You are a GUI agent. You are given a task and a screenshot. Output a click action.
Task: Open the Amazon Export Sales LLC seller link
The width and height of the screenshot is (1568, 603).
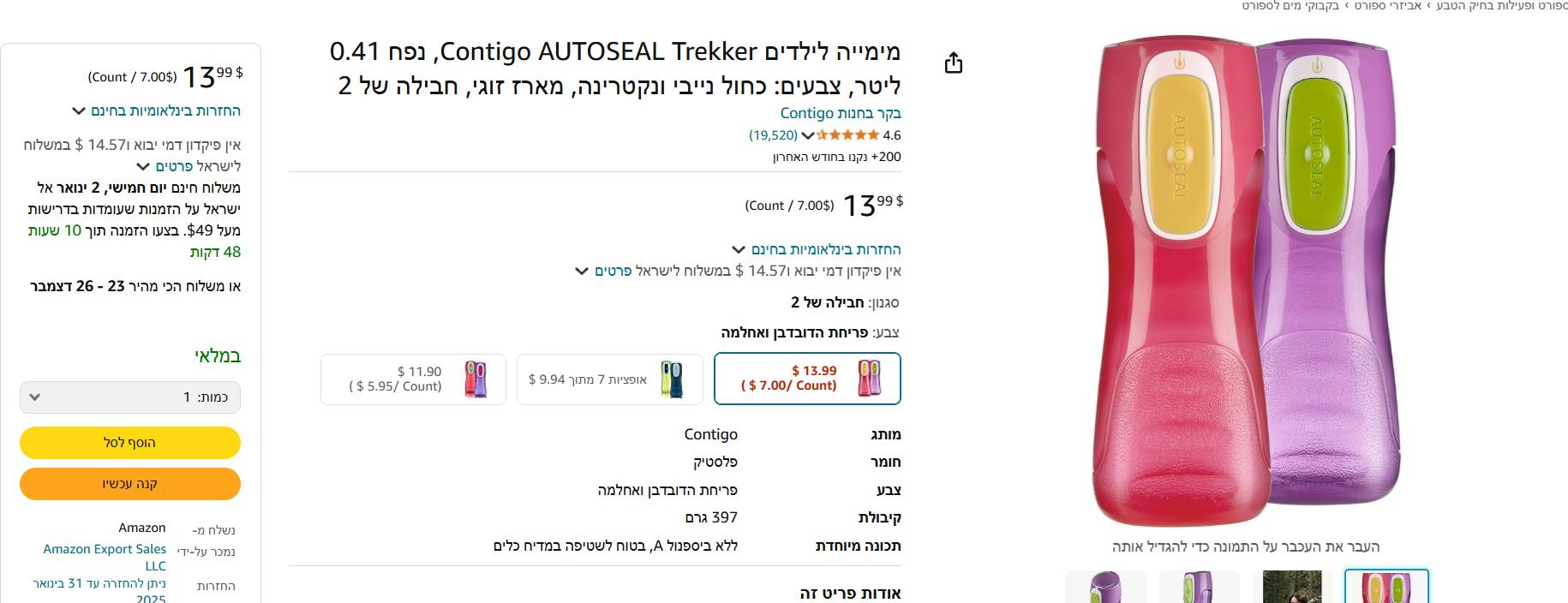pyautogui.click(x=105, y=557)
